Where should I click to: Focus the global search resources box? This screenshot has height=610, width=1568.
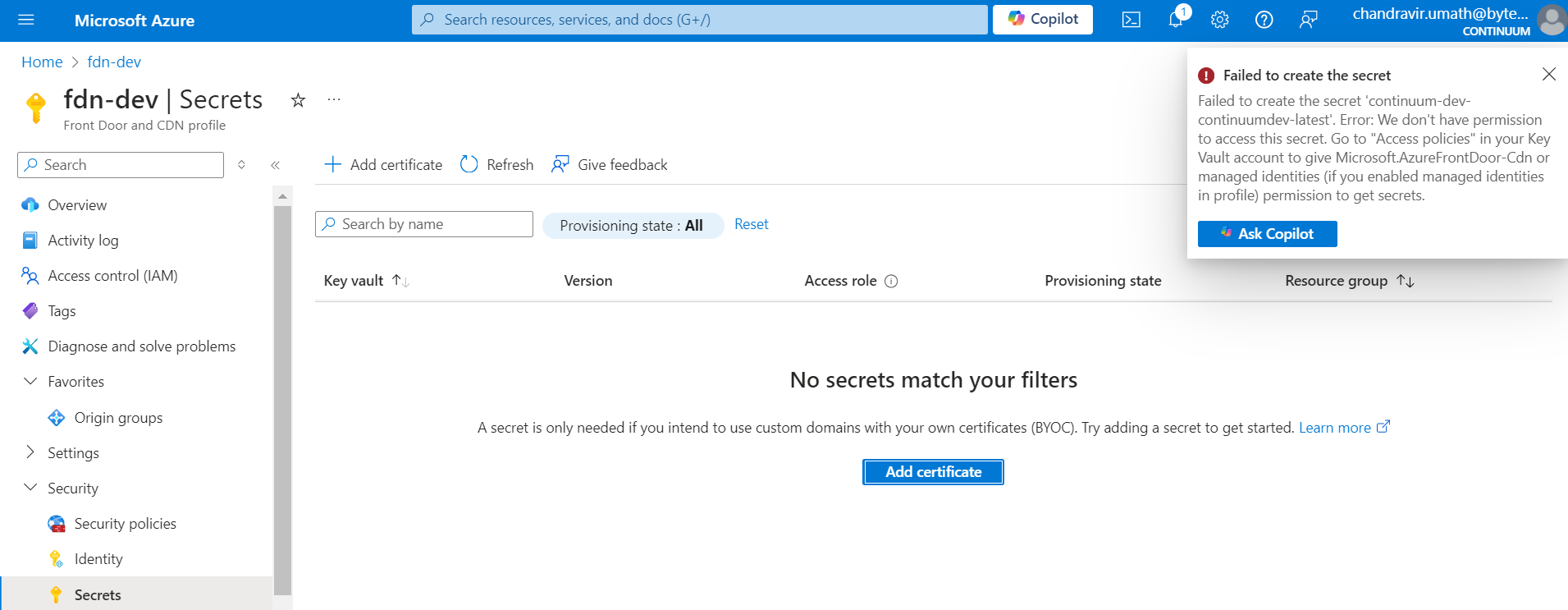pos(699,20)
